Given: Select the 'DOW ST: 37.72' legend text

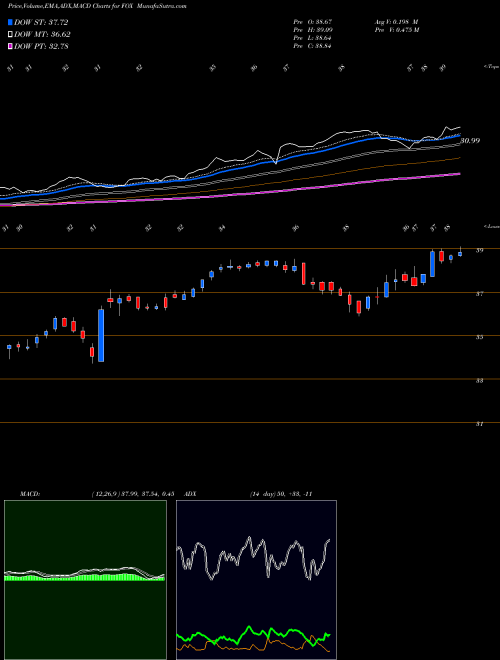Looking at the screenshot, I should [41, 22].
